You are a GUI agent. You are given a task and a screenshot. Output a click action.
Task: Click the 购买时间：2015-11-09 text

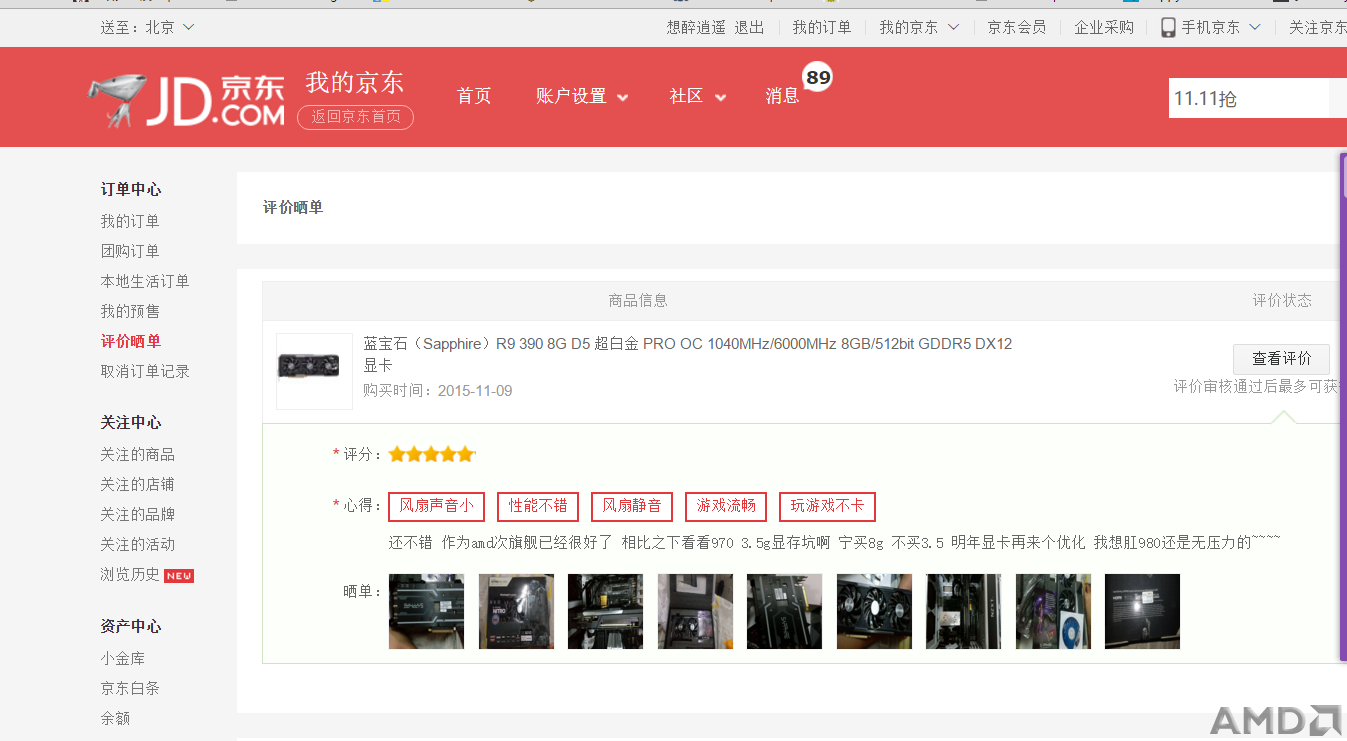[x=437, y=391]
